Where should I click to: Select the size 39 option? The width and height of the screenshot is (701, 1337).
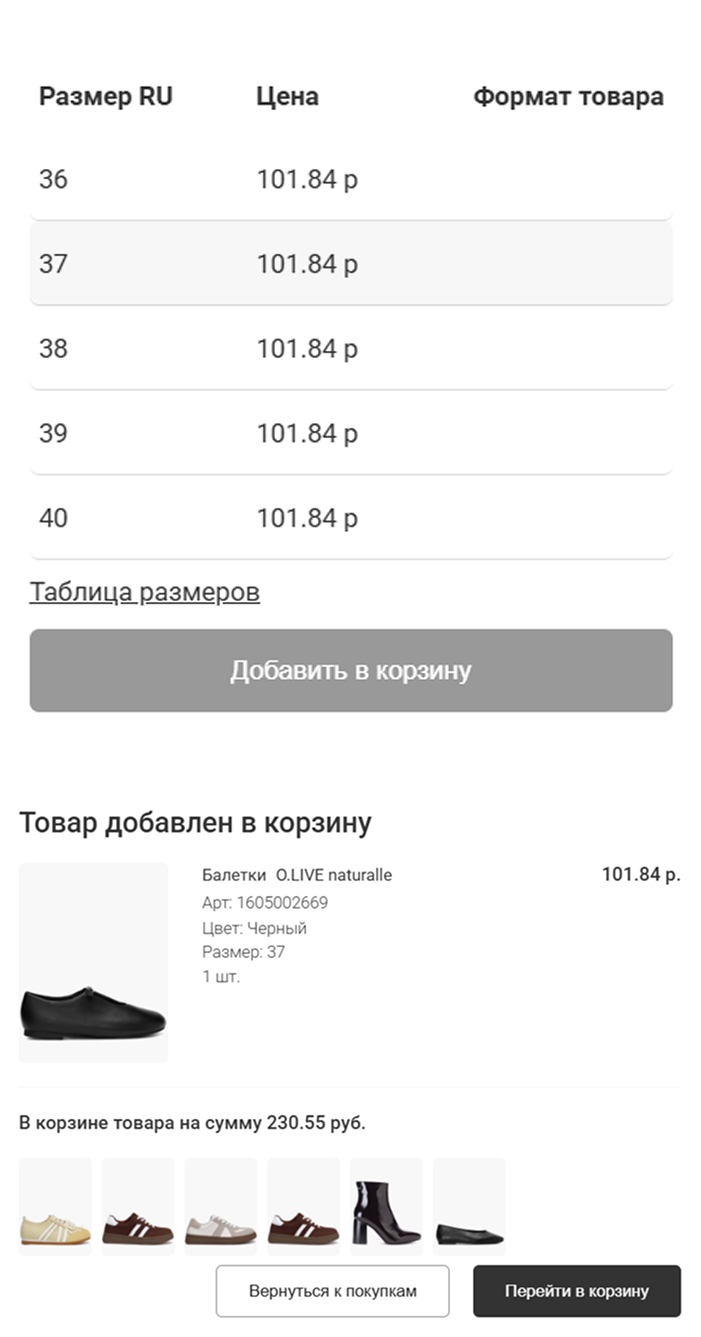tap(350, 434)
